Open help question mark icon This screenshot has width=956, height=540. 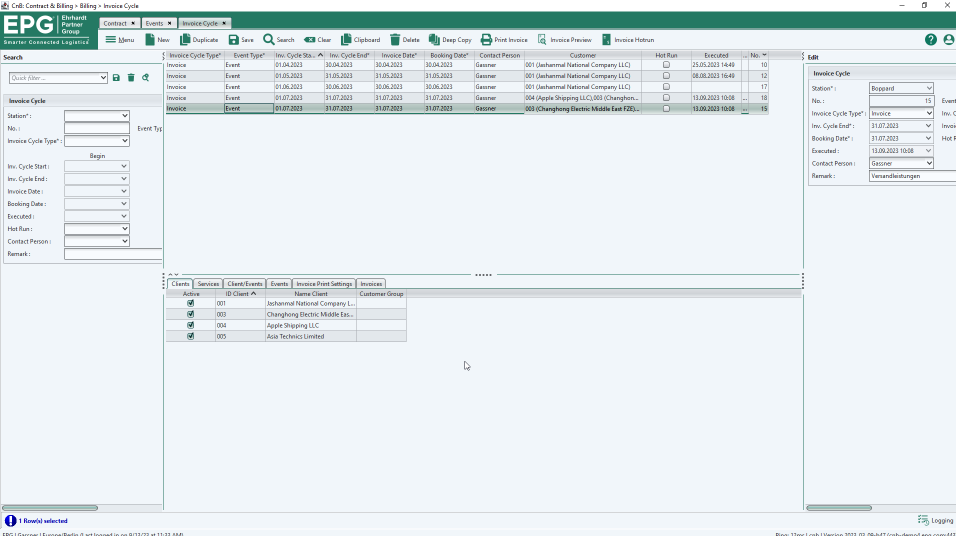coord(930,40)
